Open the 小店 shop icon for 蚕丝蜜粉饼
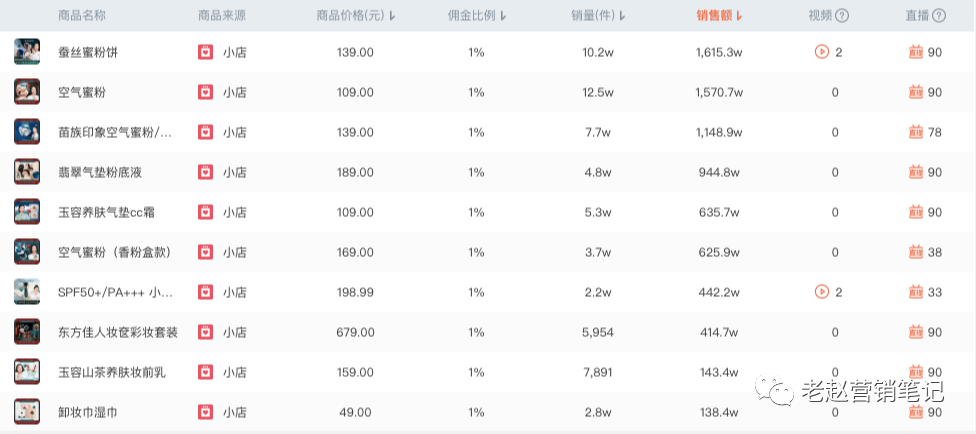The image size is (976, 434). 205,52
